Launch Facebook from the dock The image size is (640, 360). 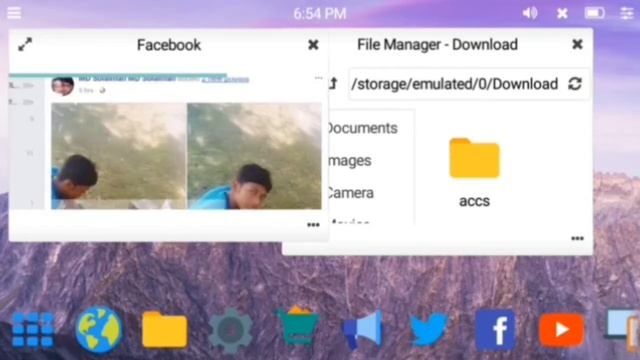495,330
